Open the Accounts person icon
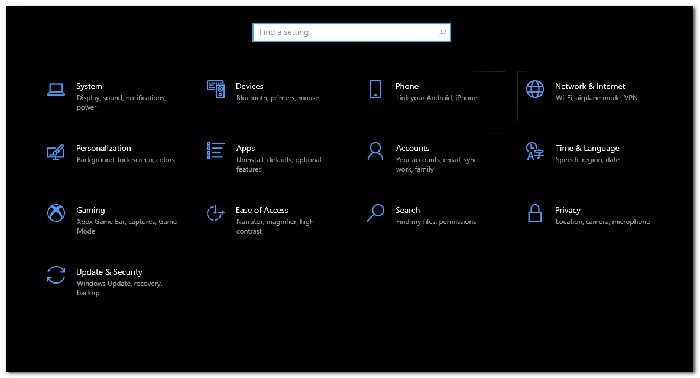700x378 pixels. (x=375, y=151)
